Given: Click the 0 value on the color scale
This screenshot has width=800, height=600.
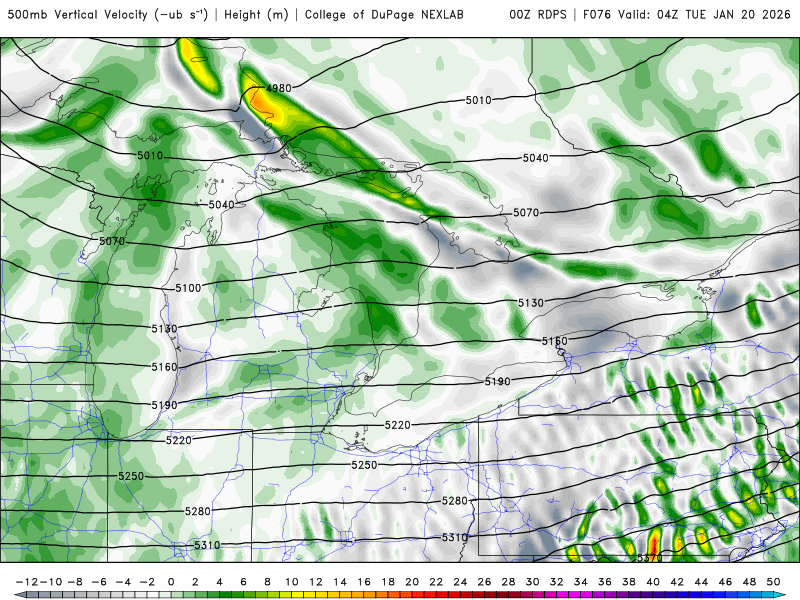Looking at the screenshot, I should coord(171,582).
